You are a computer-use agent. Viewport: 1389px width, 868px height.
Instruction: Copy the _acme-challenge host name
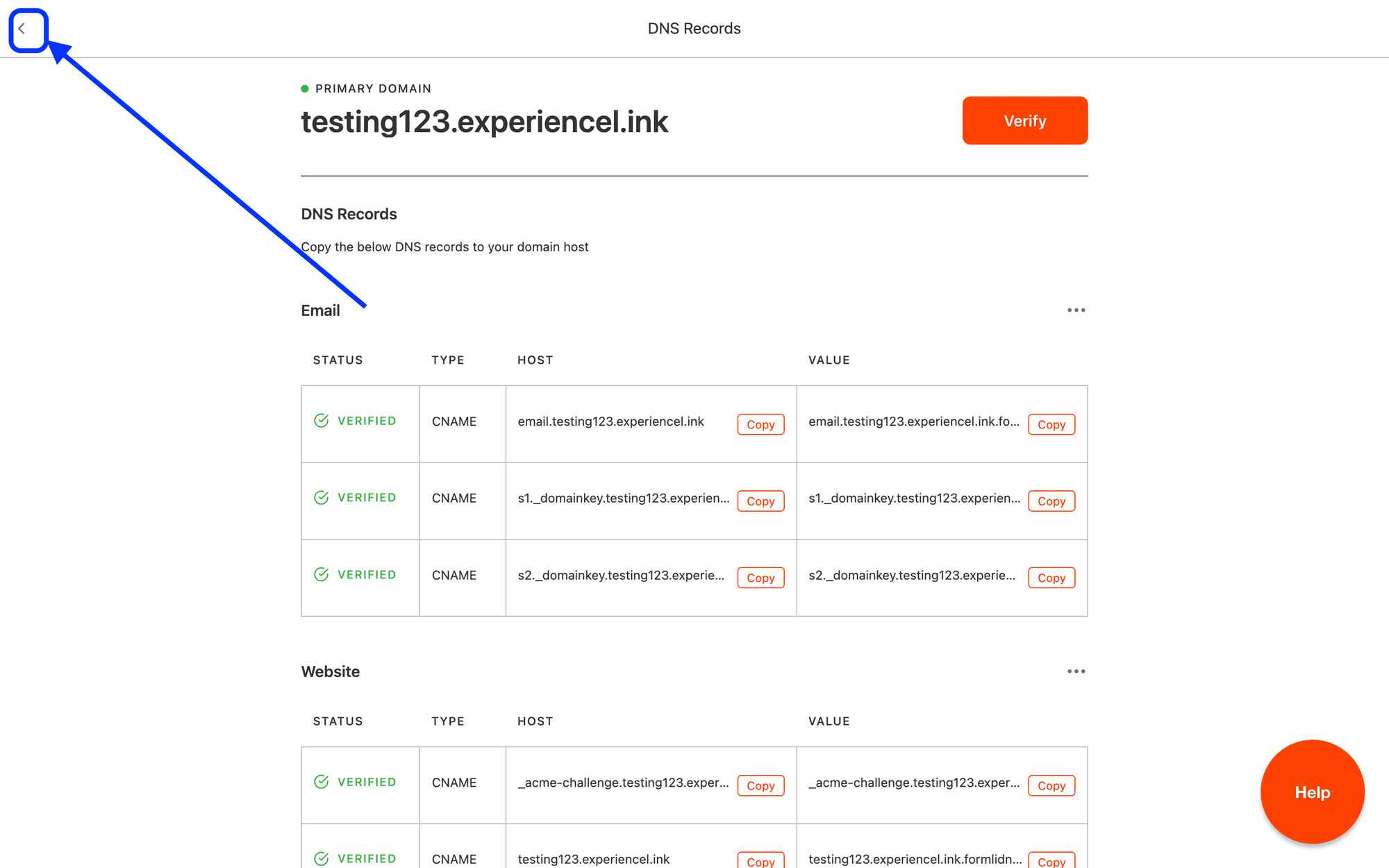coord(760,785)
